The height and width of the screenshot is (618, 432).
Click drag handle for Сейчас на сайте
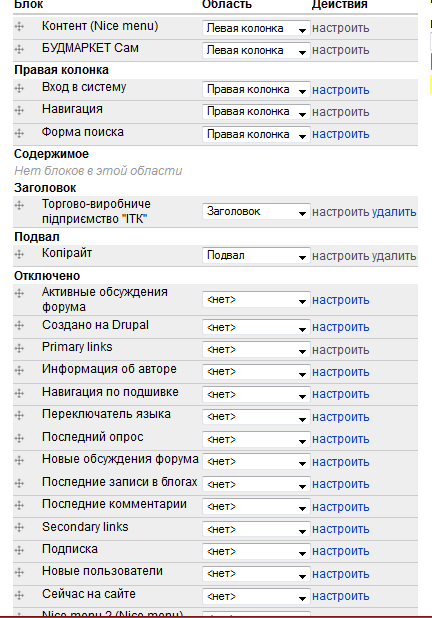[19, 595]
